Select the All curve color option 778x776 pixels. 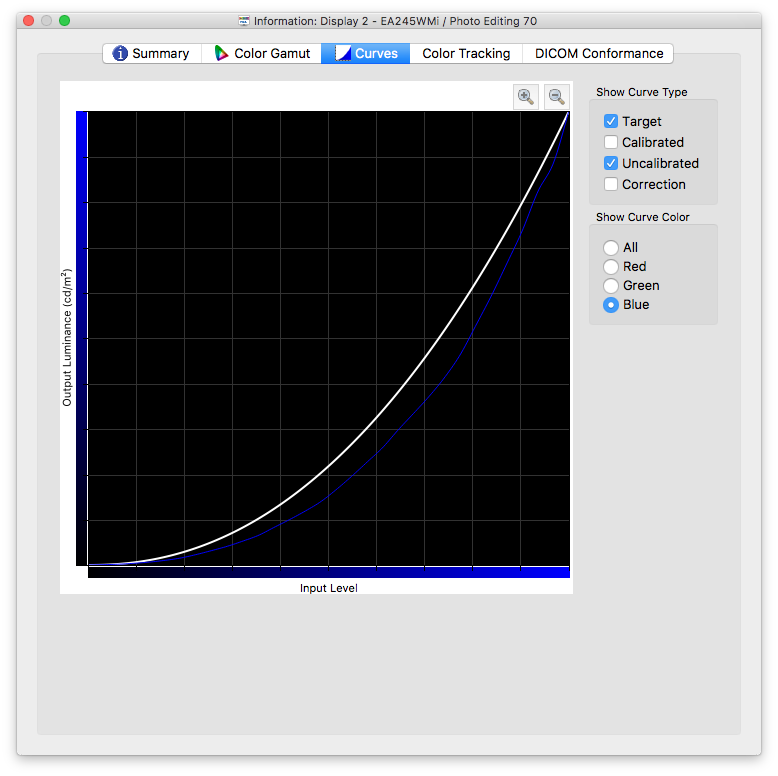[x=611, y=247]
